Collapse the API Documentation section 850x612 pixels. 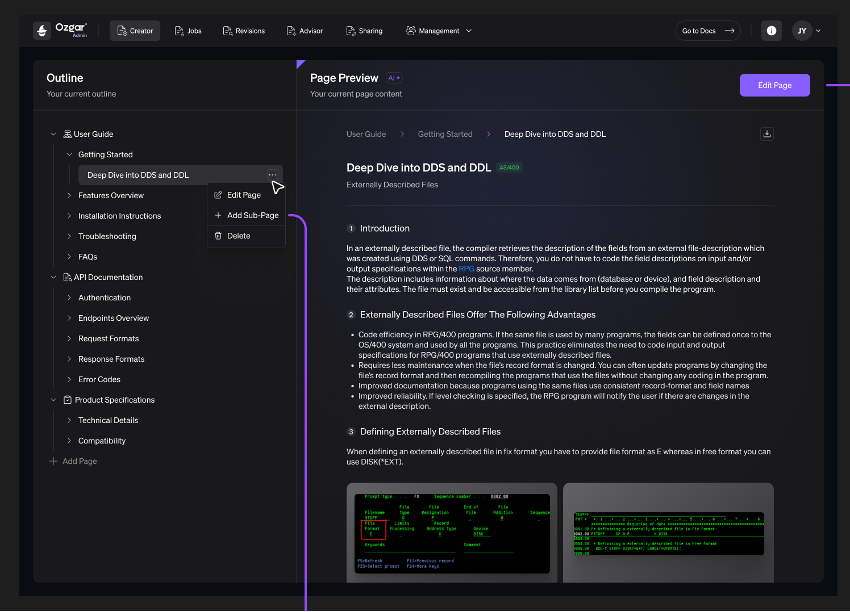[53, 277]
